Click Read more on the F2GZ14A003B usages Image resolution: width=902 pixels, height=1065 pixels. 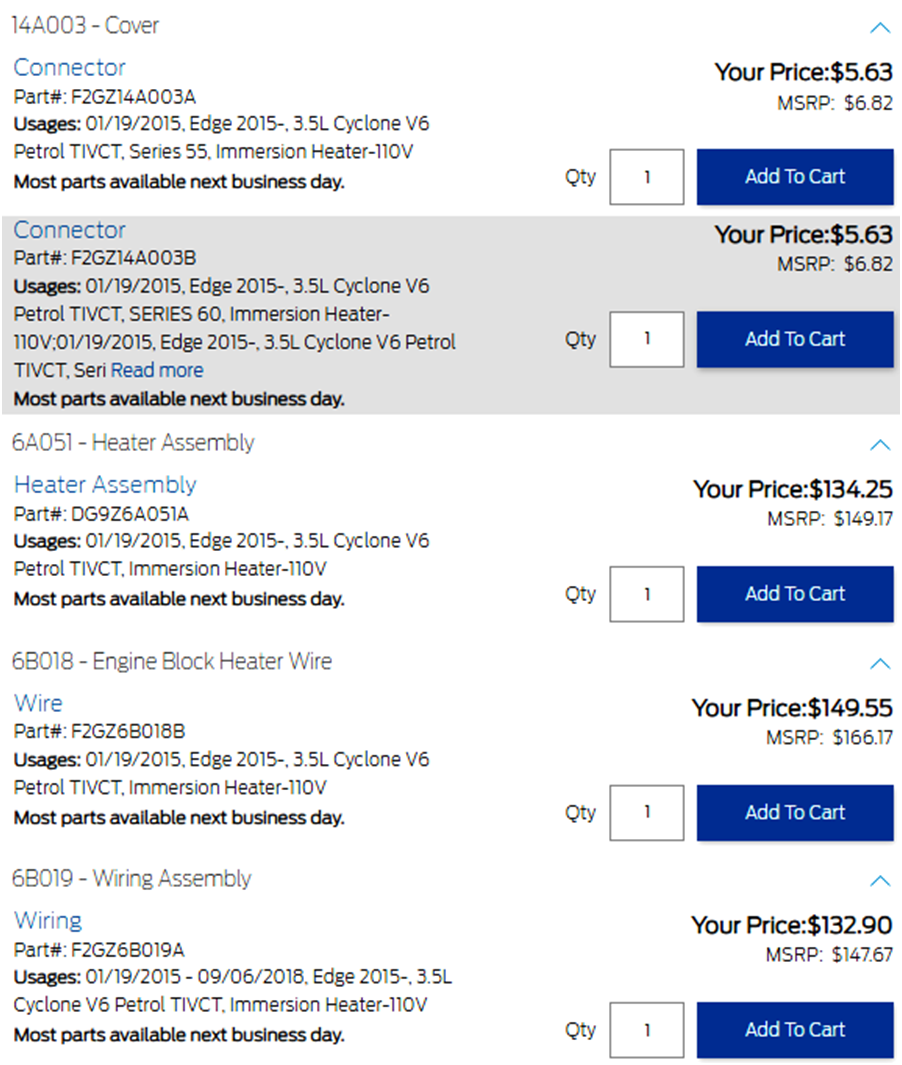(157, 371)
